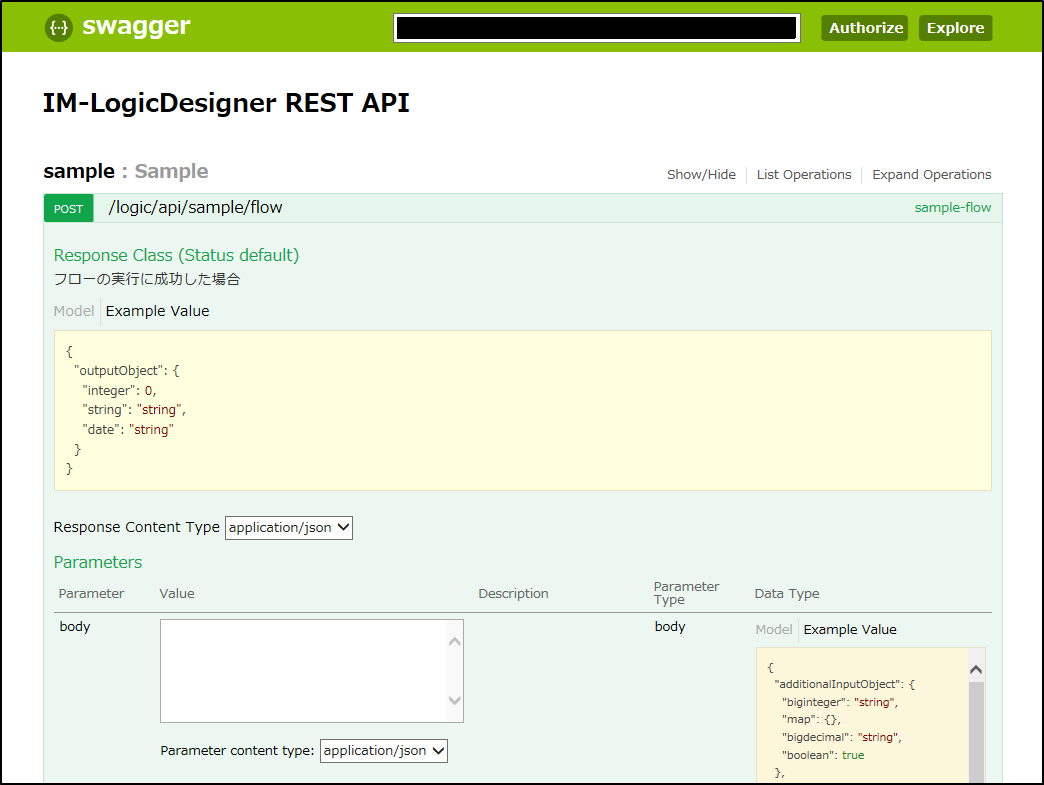Screen dimensions: 1044x785
Task: Click the sample-flow operation name
Action: (x=952, y=208)
